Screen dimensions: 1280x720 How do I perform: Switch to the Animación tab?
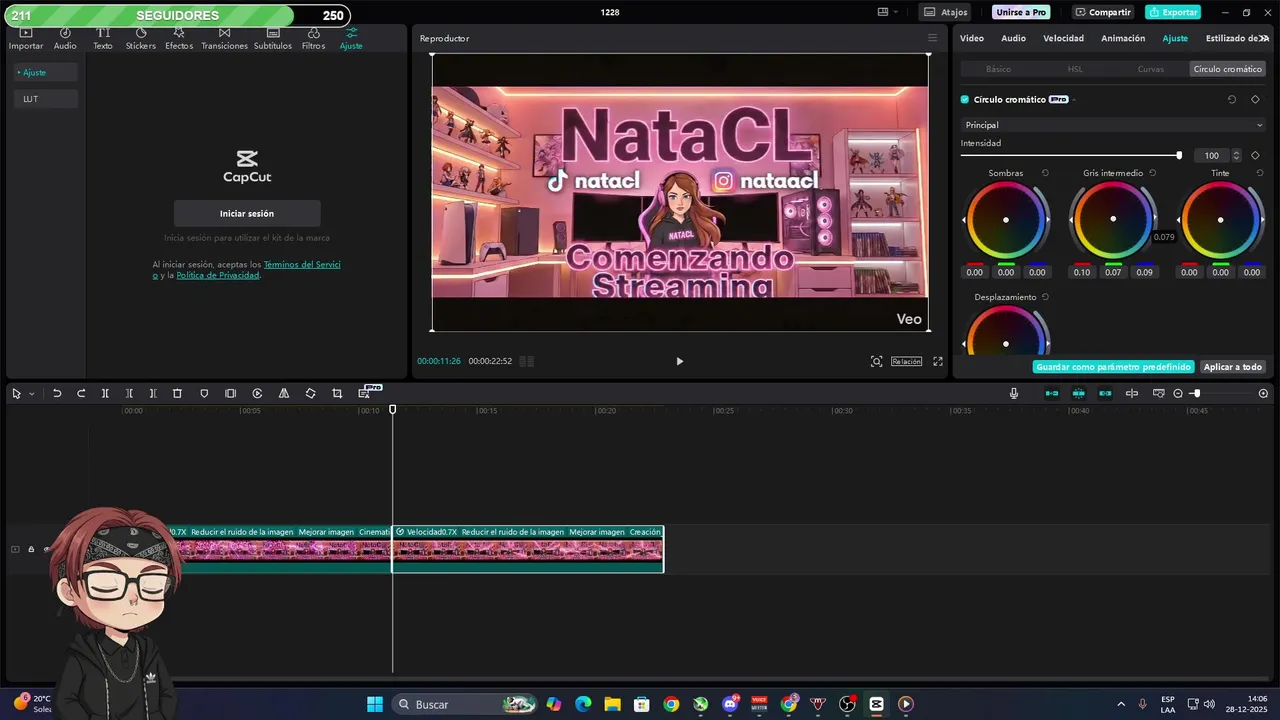coord(1123,38)
